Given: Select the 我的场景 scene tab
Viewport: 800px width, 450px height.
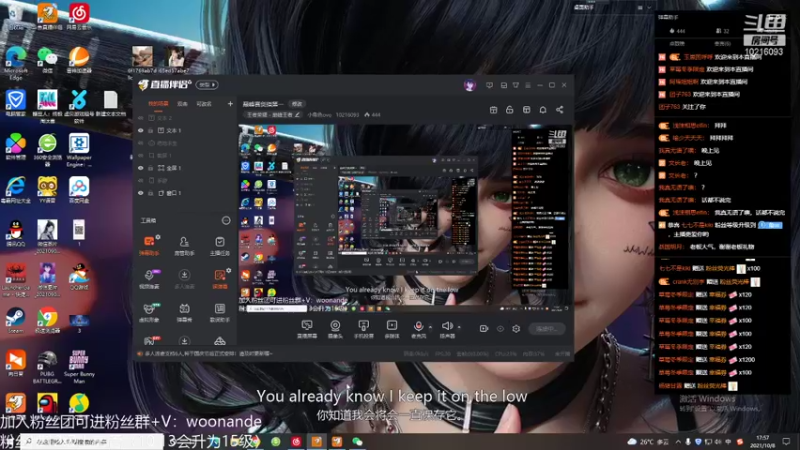Looking at the screenshot, I should click(158, 104).
